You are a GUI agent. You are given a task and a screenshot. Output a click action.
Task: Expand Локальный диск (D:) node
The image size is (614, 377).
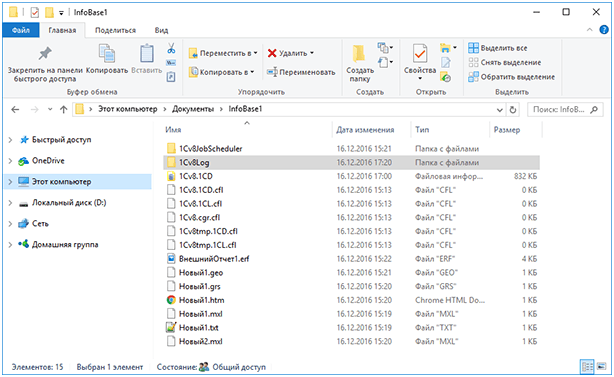(10, 203)
